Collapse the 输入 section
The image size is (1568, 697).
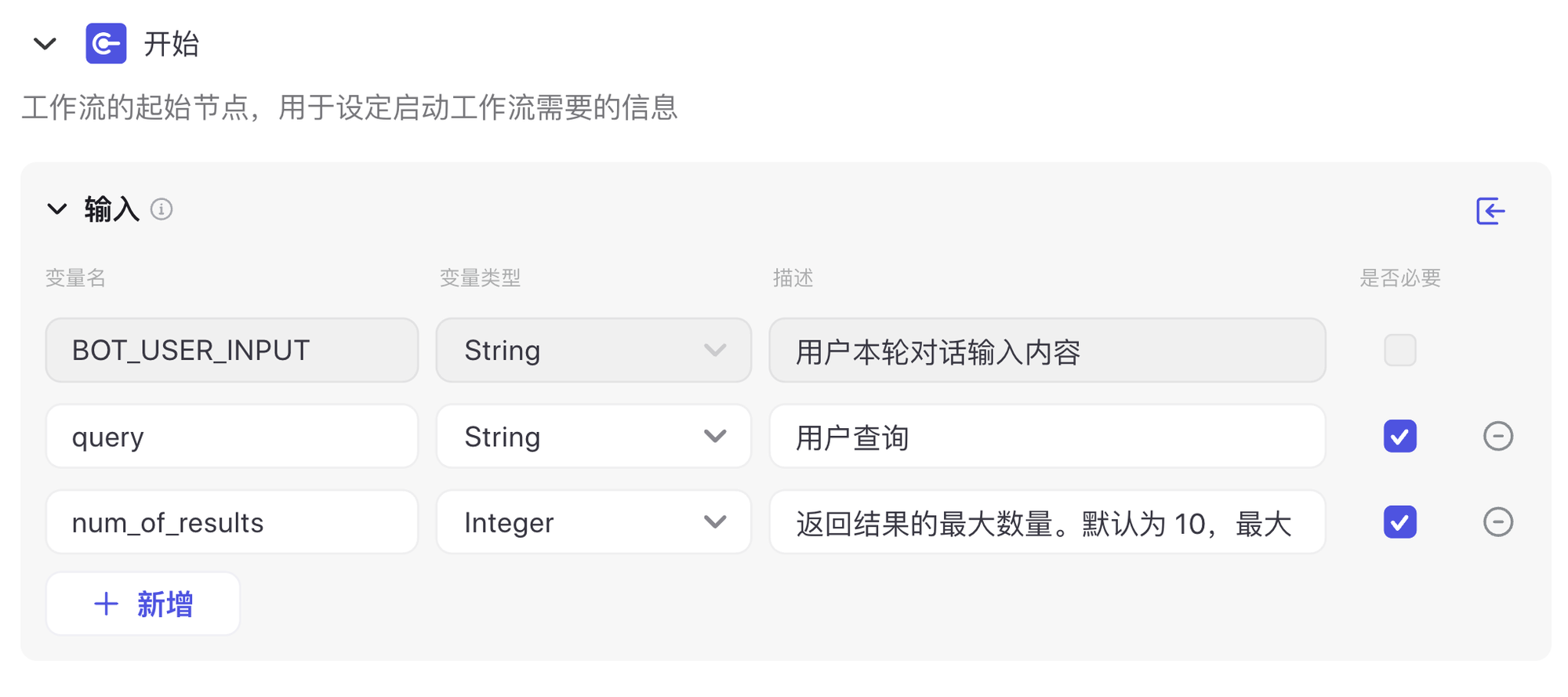click(x=57, y=209)
